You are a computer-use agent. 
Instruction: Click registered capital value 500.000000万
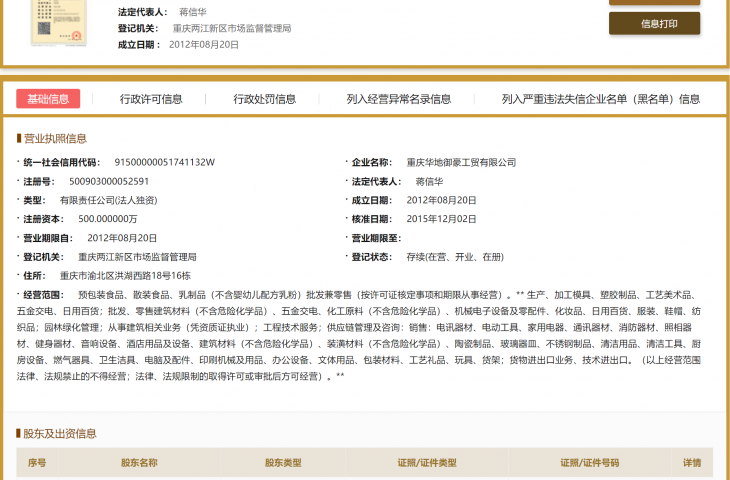click(108, 219)
